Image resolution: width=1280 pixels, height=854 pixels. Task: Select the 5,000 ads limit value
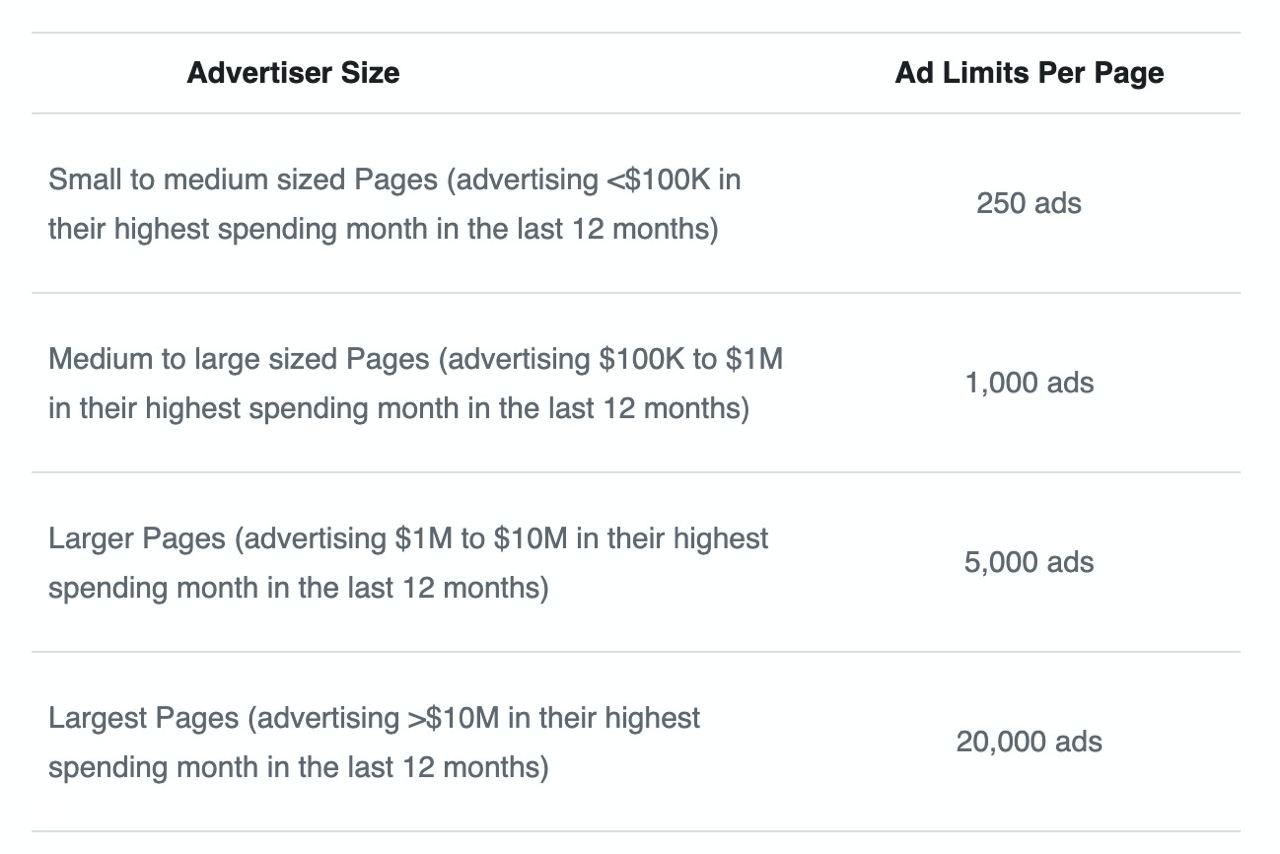coord(1029,562)
